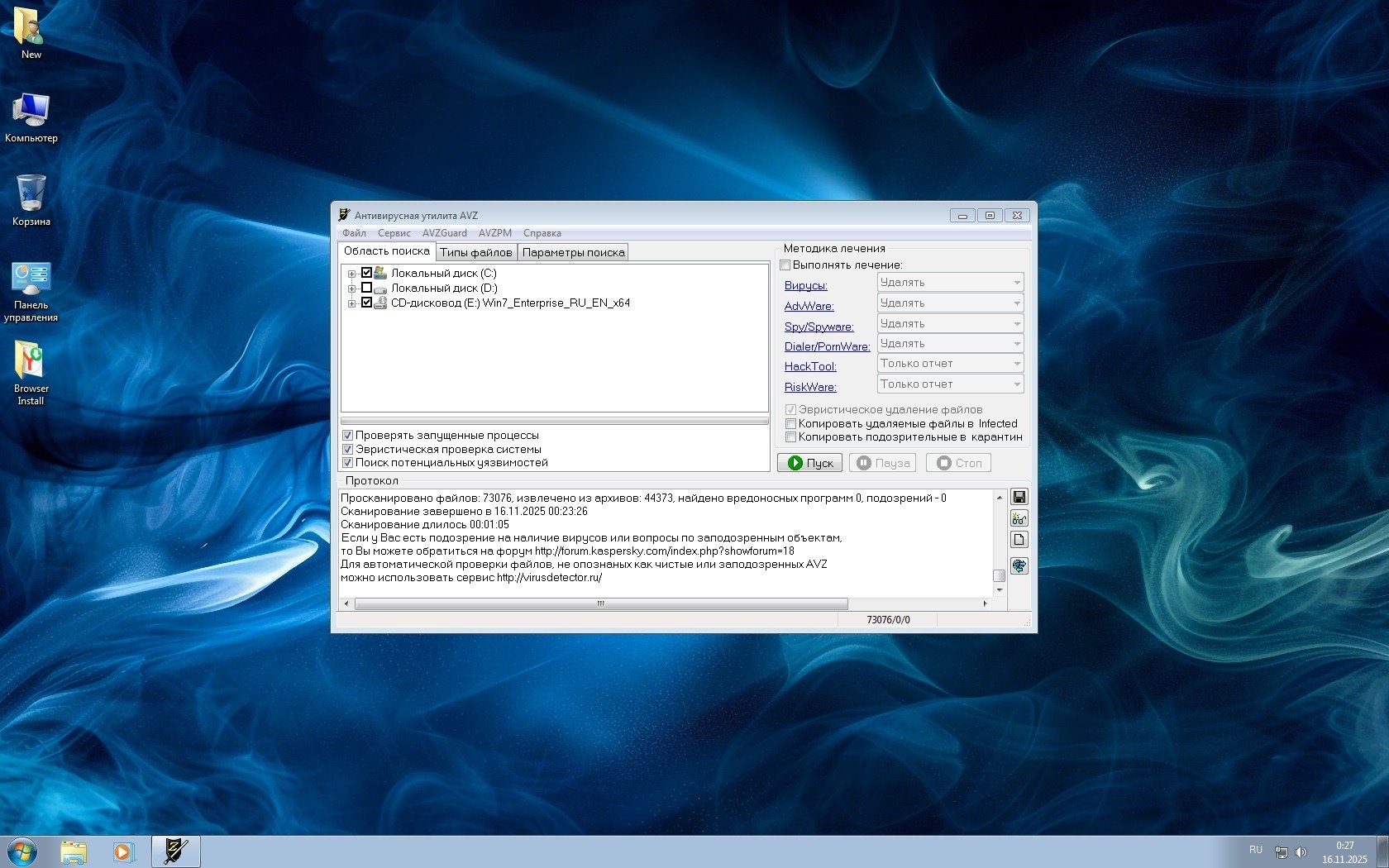Click the glasses view protocol icon
The height and width of the screenshot is (868, 1389).
point(1019,518)
